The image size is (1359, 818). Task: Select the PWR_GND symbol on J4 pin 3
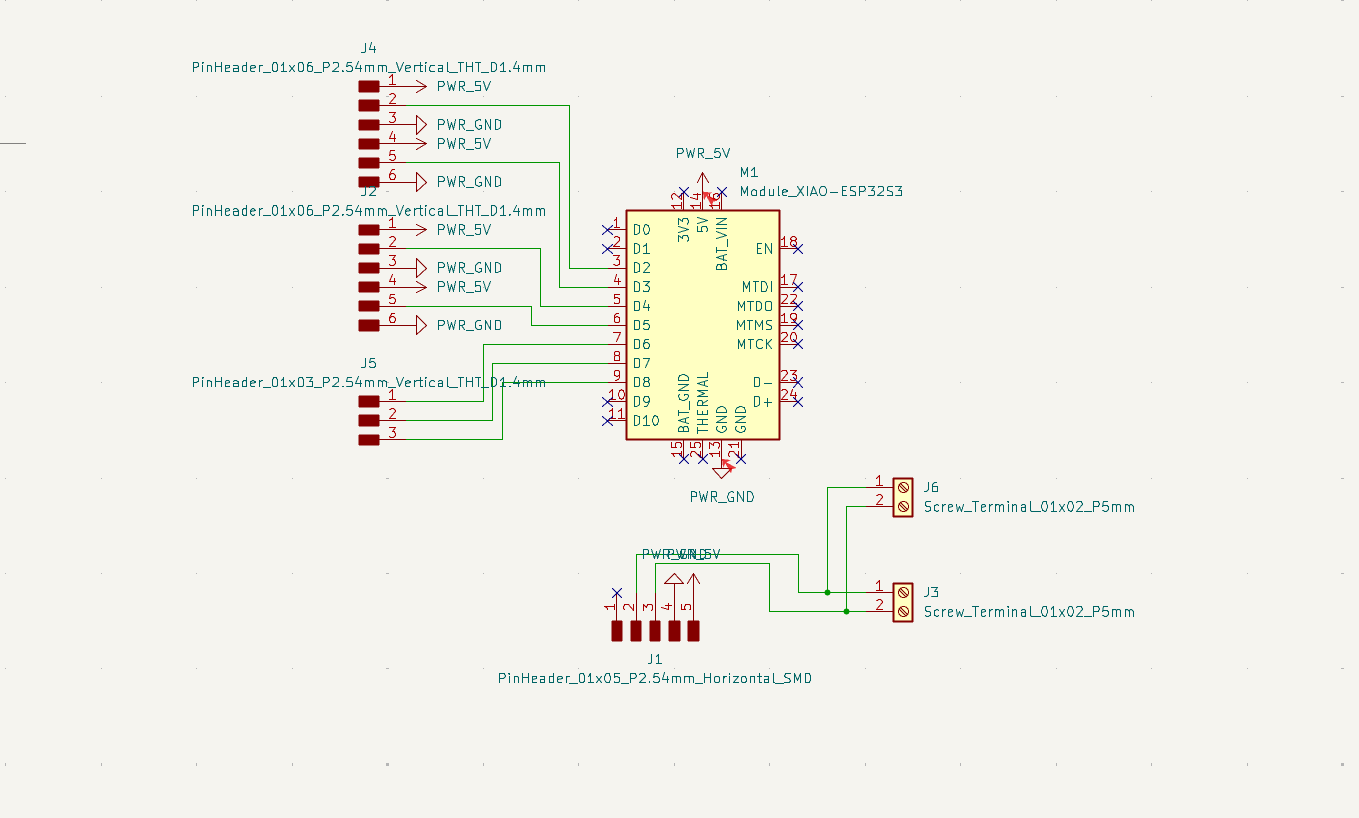(x=421, y=124)
